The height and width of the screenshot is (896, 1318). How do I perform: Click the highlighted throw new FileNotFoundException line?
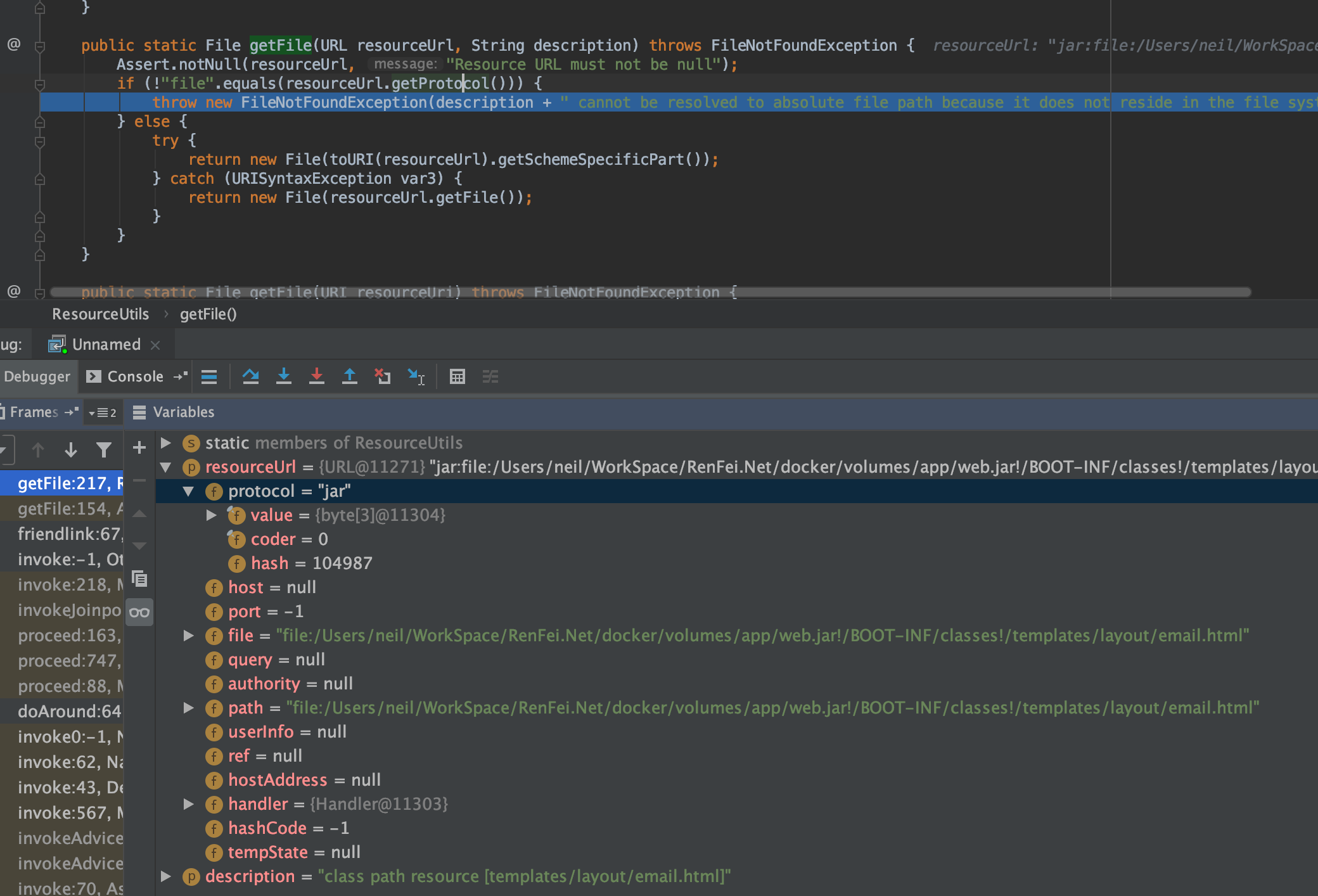(678, 102)
